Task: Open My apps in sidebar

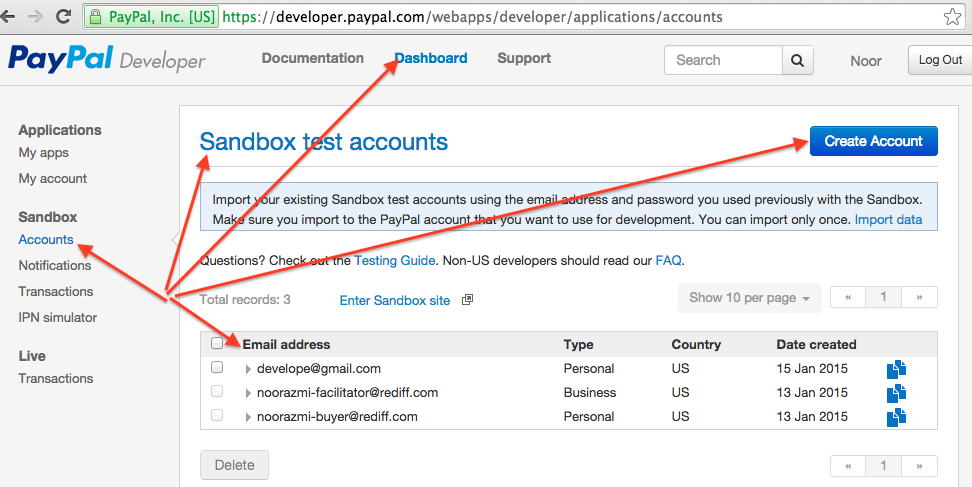Action: 43,153
